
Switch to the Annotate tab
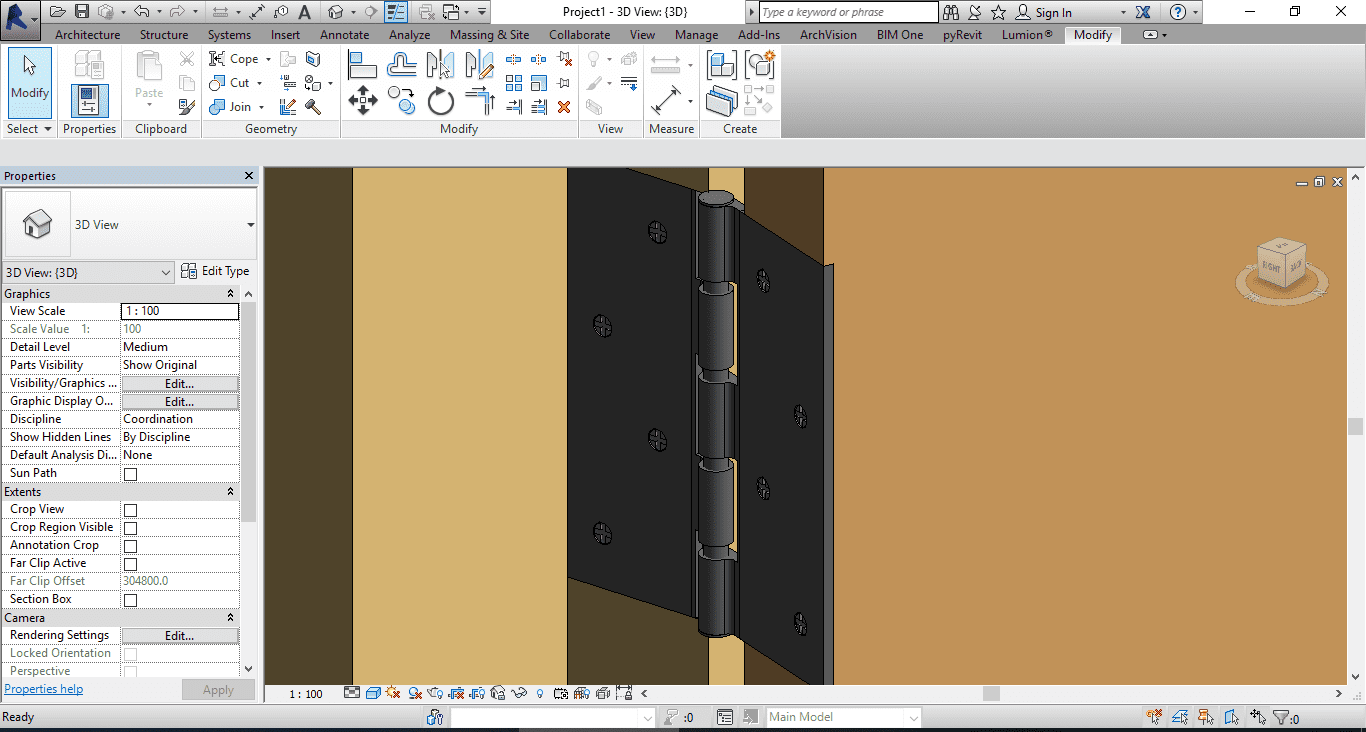point(344,35)
